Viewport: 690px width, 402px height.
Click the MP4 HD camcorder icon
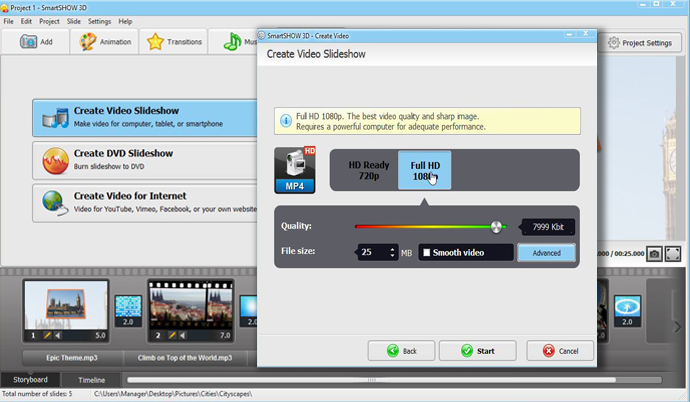click(295, 170)
